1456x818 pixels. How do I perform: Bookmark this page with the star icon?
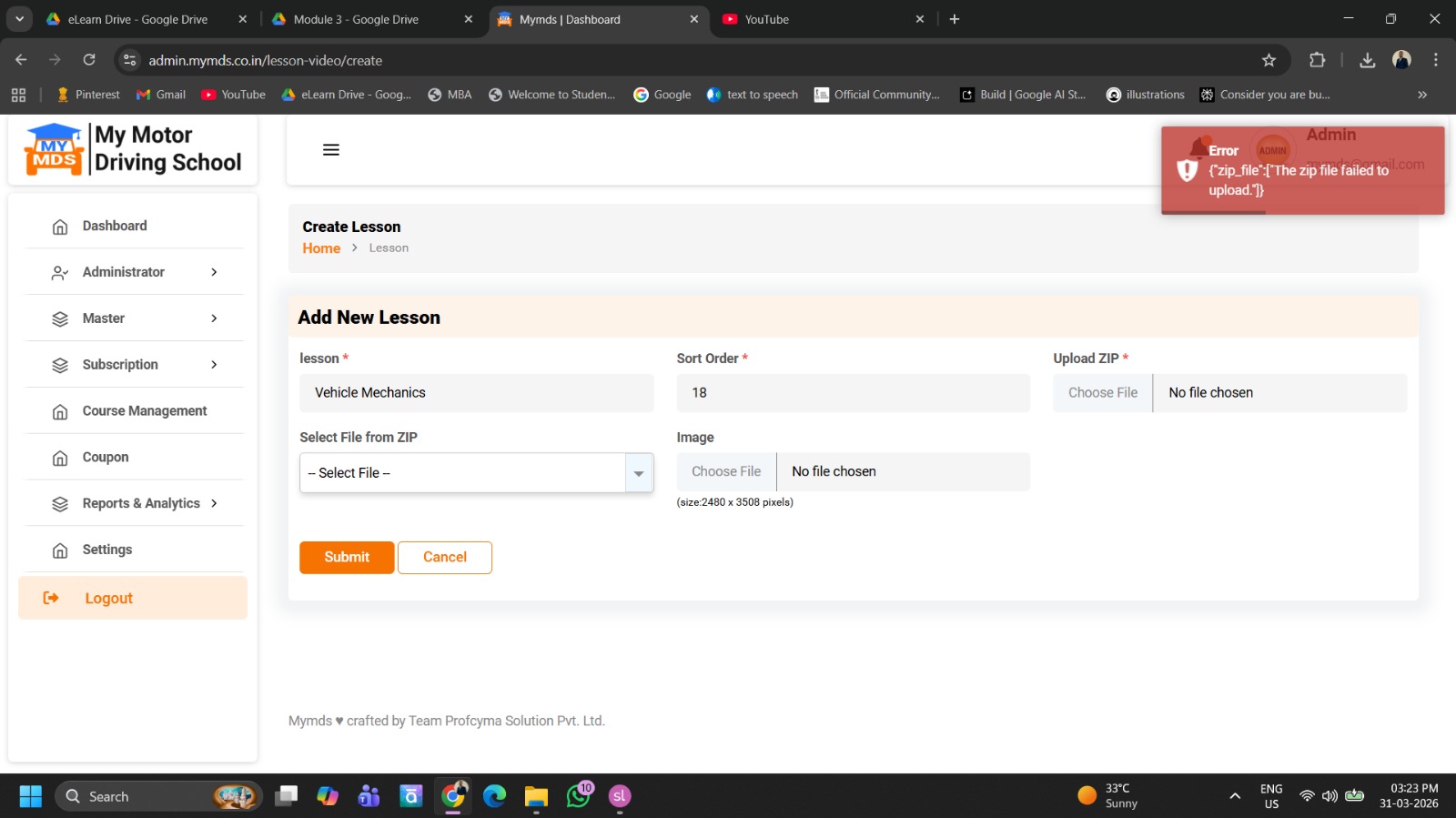pyautogui.click(x=1269, y=60)
